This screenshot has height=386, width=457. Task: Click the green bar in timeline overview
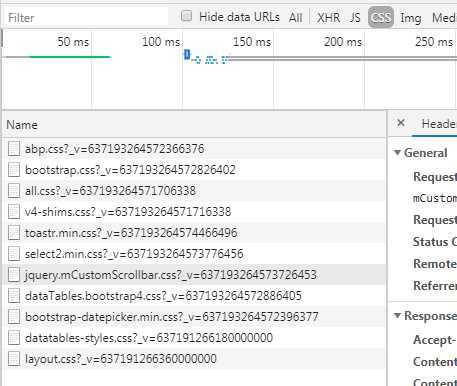point(71,57)
